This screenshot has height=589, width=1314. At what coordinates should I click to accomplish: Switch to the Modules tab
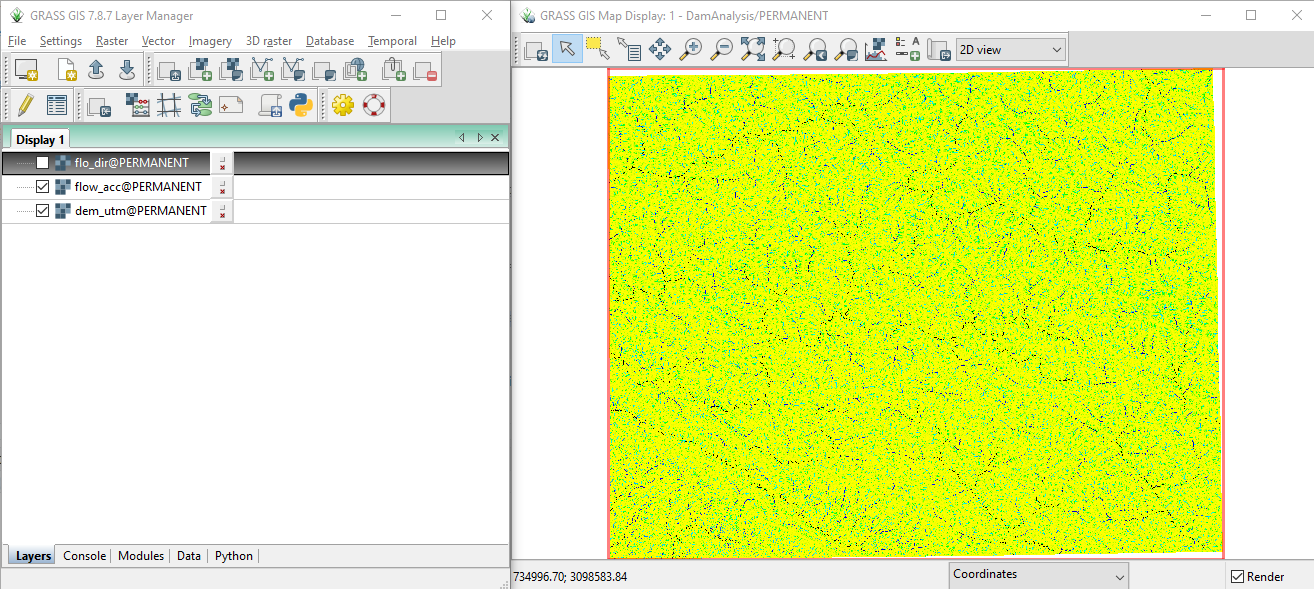point(141,556)
